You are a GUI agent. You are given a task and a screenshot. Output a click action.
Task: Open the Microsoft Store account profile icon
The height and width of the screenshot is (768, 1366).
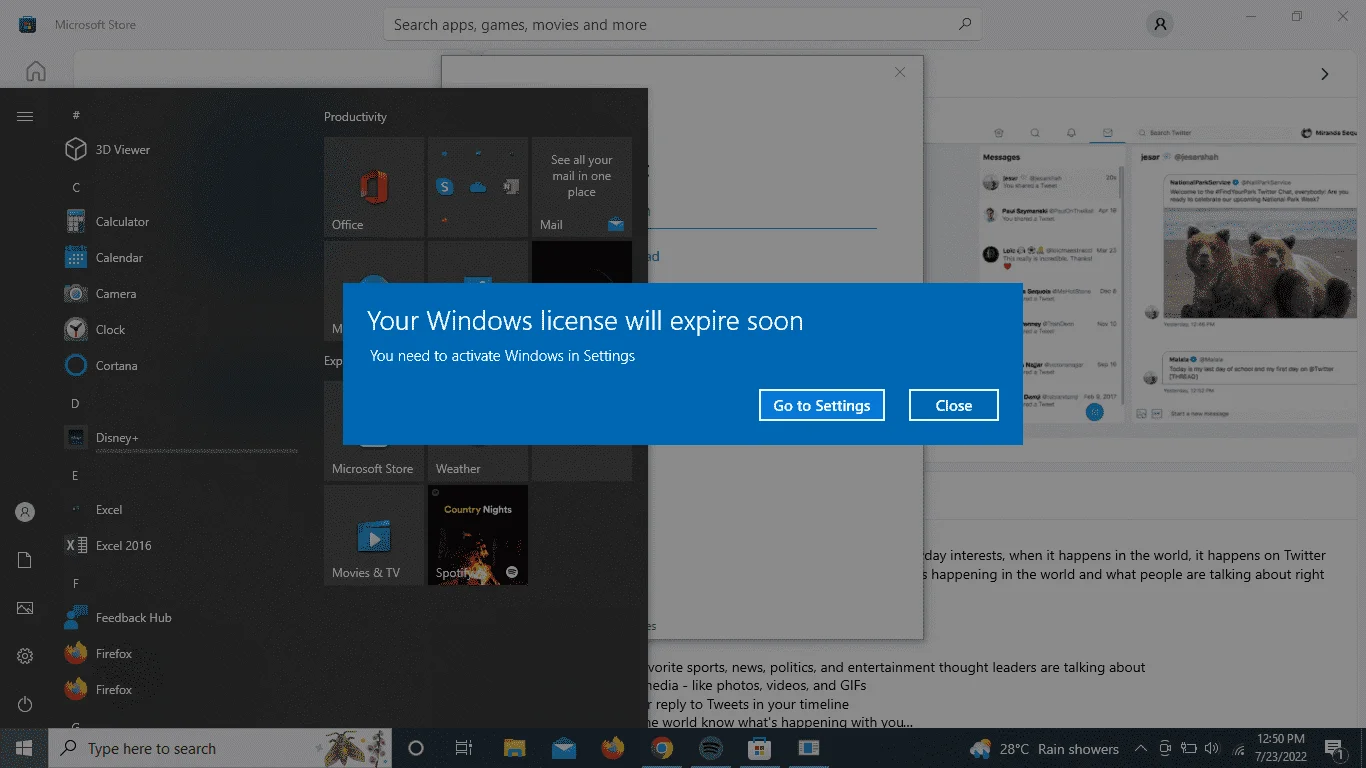click(x=1160, y=25)
